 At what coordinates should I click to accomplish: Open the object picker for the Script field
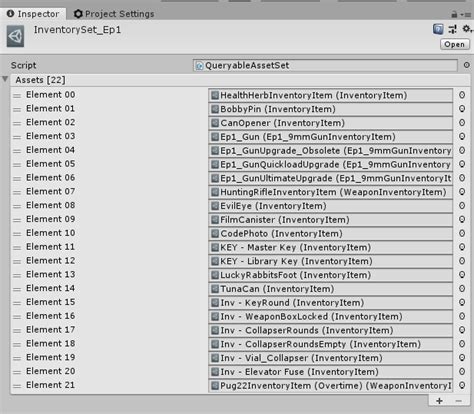467,65
